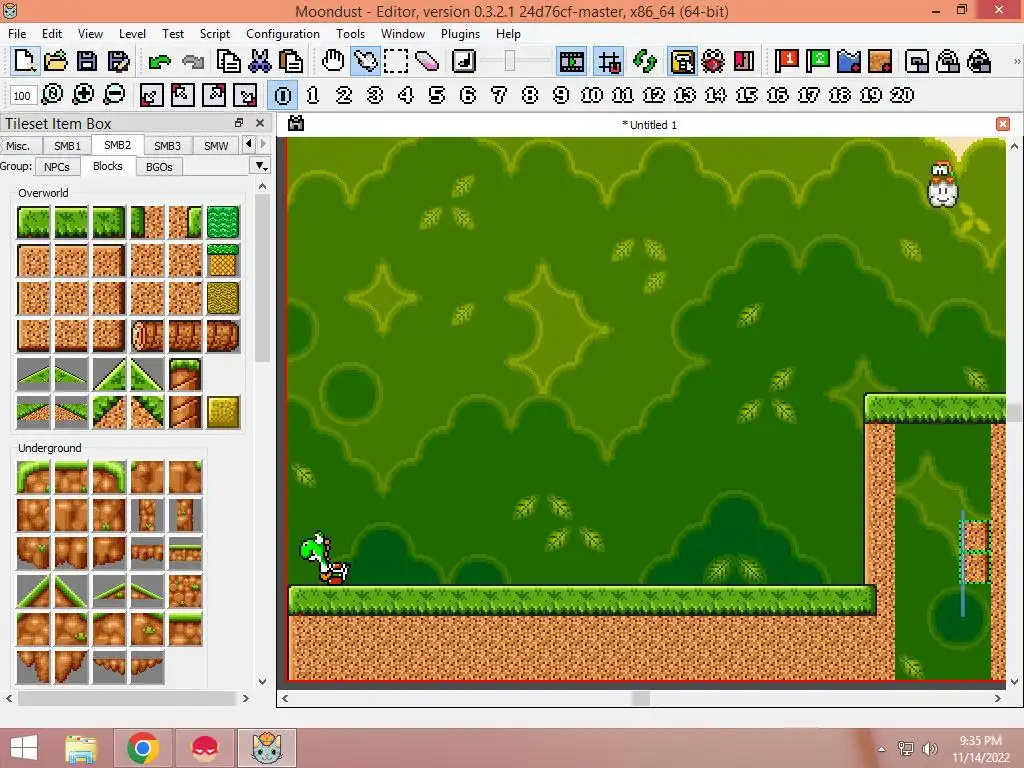Viewport: 1024px width, 768px height.
Task: Click the single padlock icon
Action: click(948, 61)
